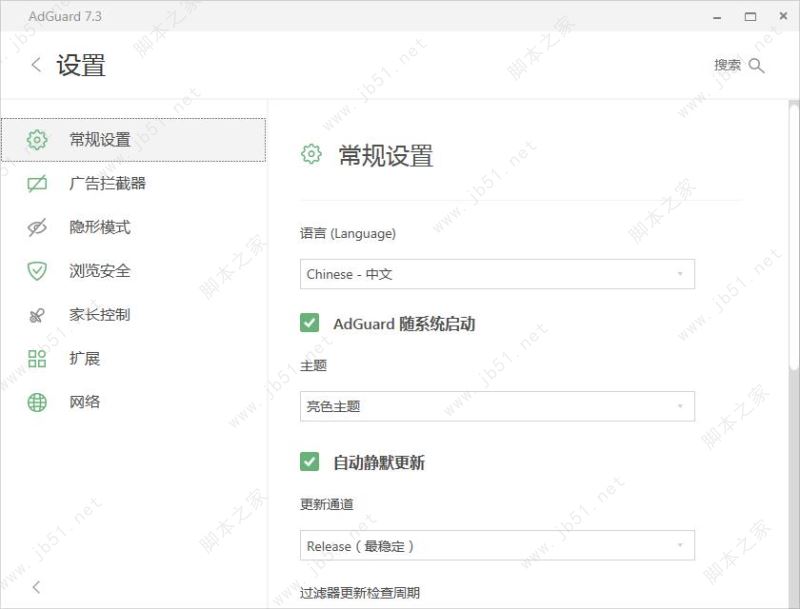This screenshot has width=800, height=609.
Task: Uncheck the 自动静默更新 checkbox
Action: pyautogui.click(x=310, y=462)
